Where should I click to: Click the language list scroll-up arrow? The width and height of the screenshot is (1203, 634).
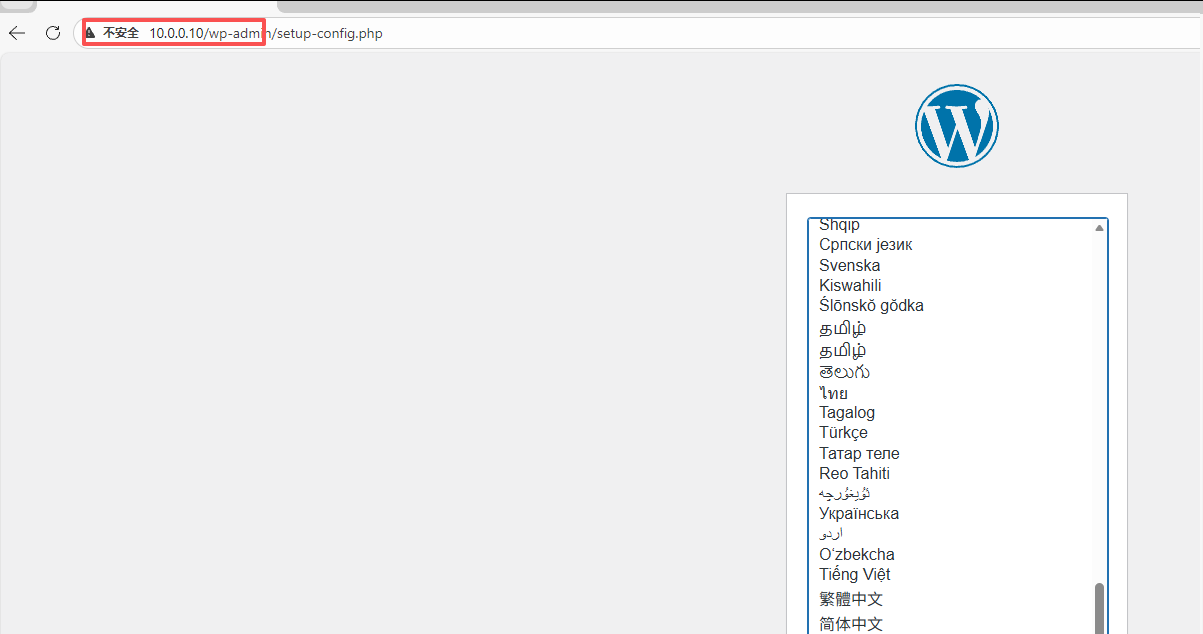click(1099, 228)
